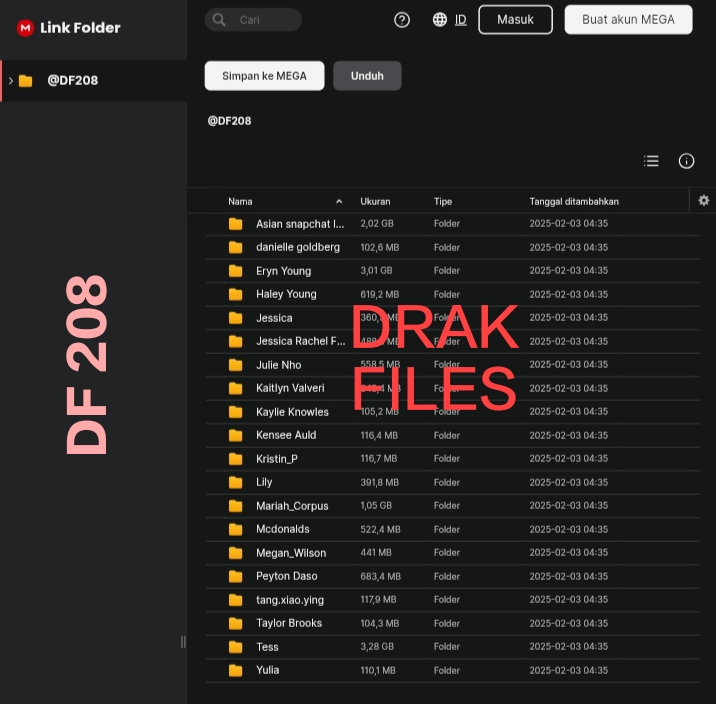Click the folder icon in the 102,6 MB row
716x704 pixels.
tap(236, 247)
